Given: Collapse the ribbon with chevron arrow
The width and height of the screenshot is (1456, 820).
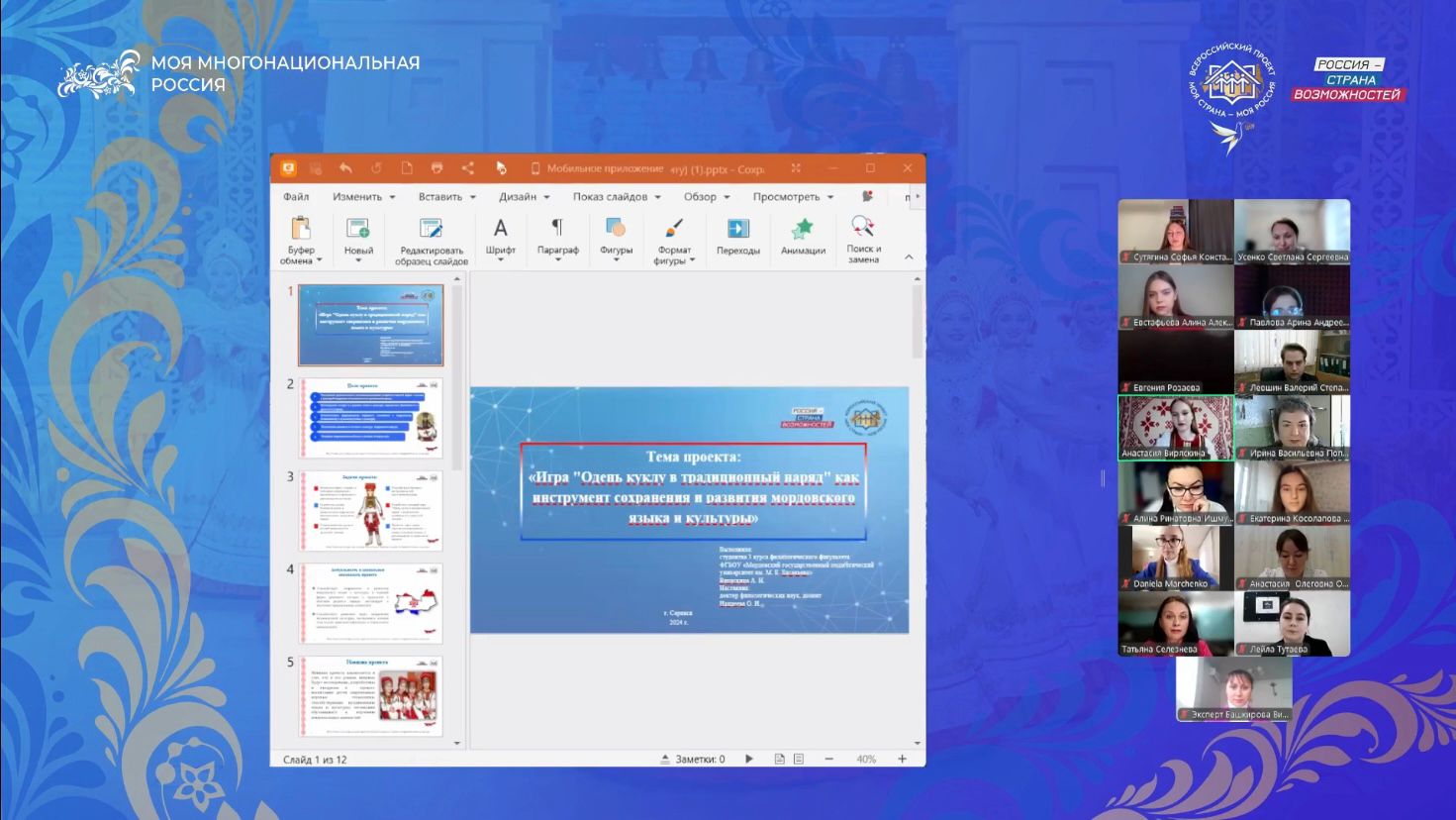Looking at the screenshot, I should coord(909,257).
